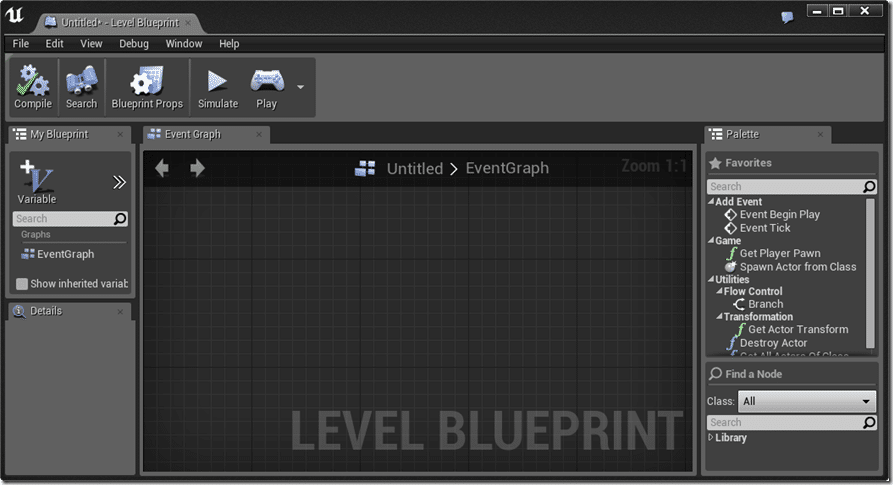Click the Favorites list scrollbar
The width and height of the screenshot is (893, 485).
pyautogui.click(x=870, y=273)
